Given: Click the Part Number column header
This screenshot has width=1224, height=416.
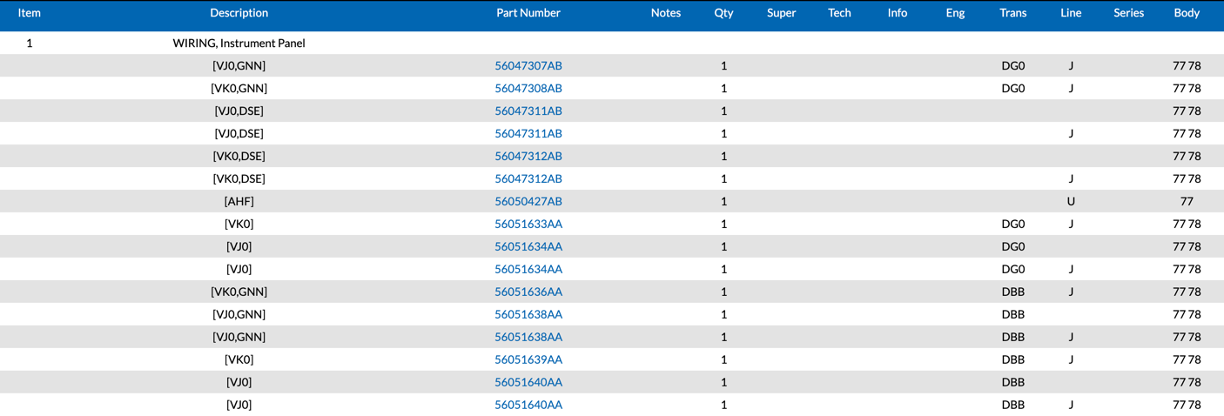Looking at the screenshot, I should pos(528,13).
